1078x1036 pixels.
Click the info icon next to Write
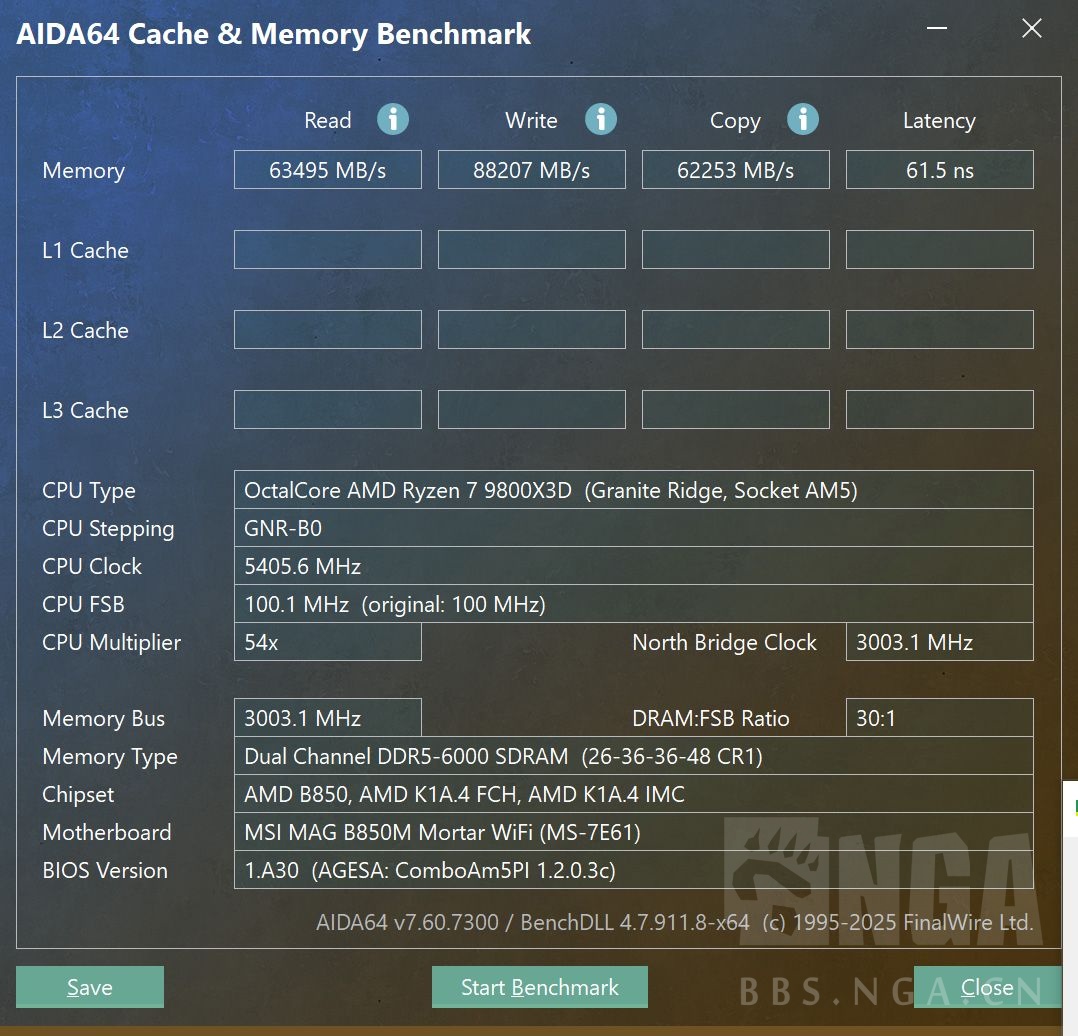tap(600, 120)
